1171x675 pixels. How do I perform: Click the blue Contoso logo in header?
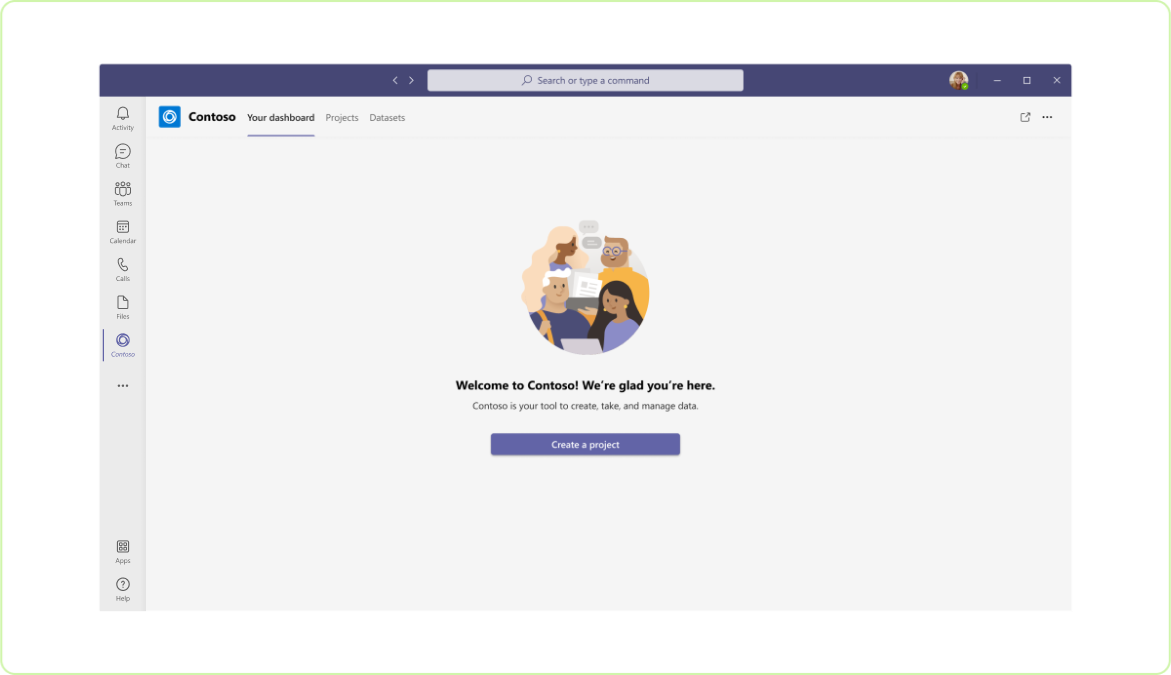pos(170,117)
